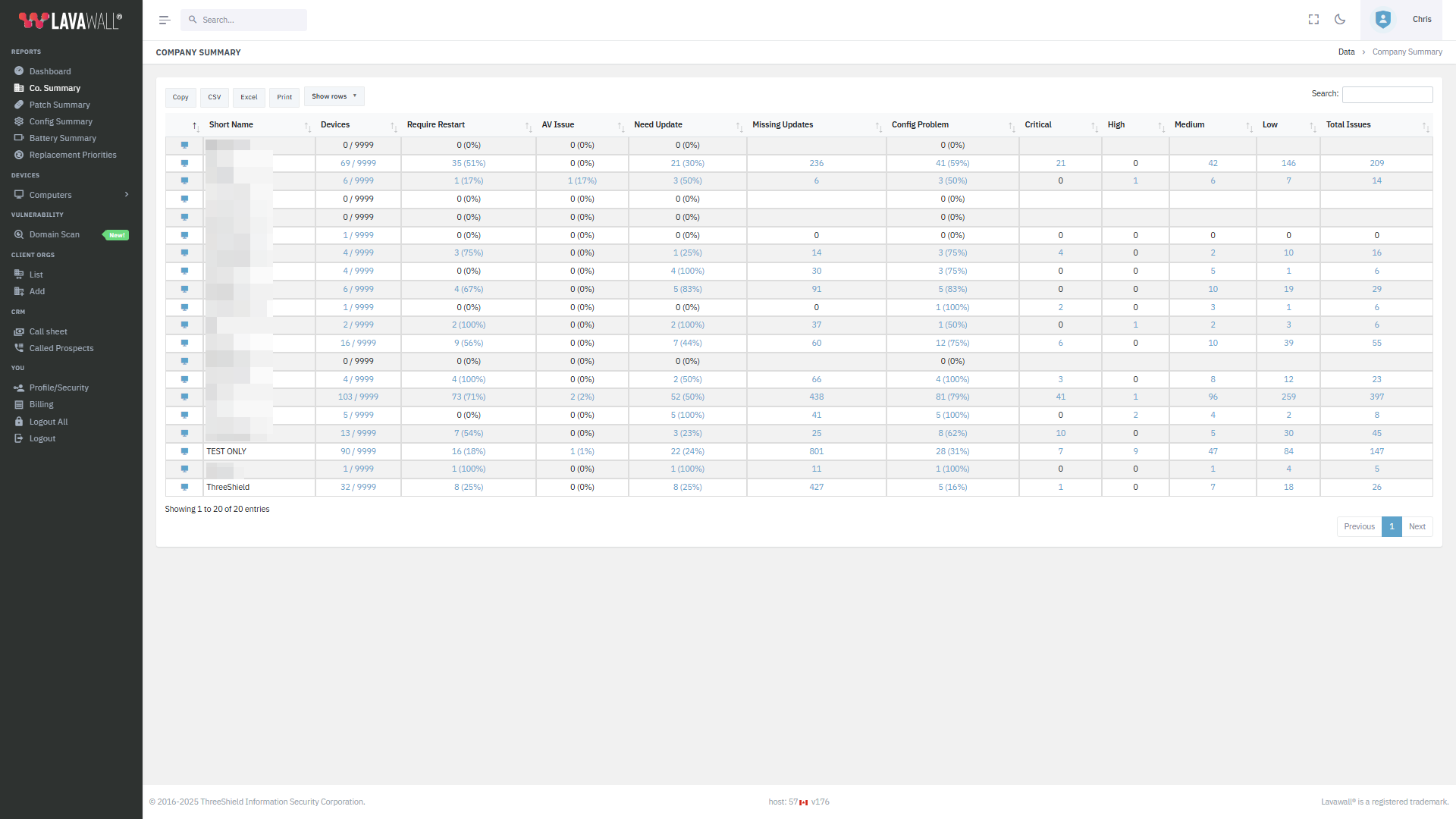Toggle the sidebar hamburger menu
Screen dimensions: 1456x819
[x=165, y=20]
